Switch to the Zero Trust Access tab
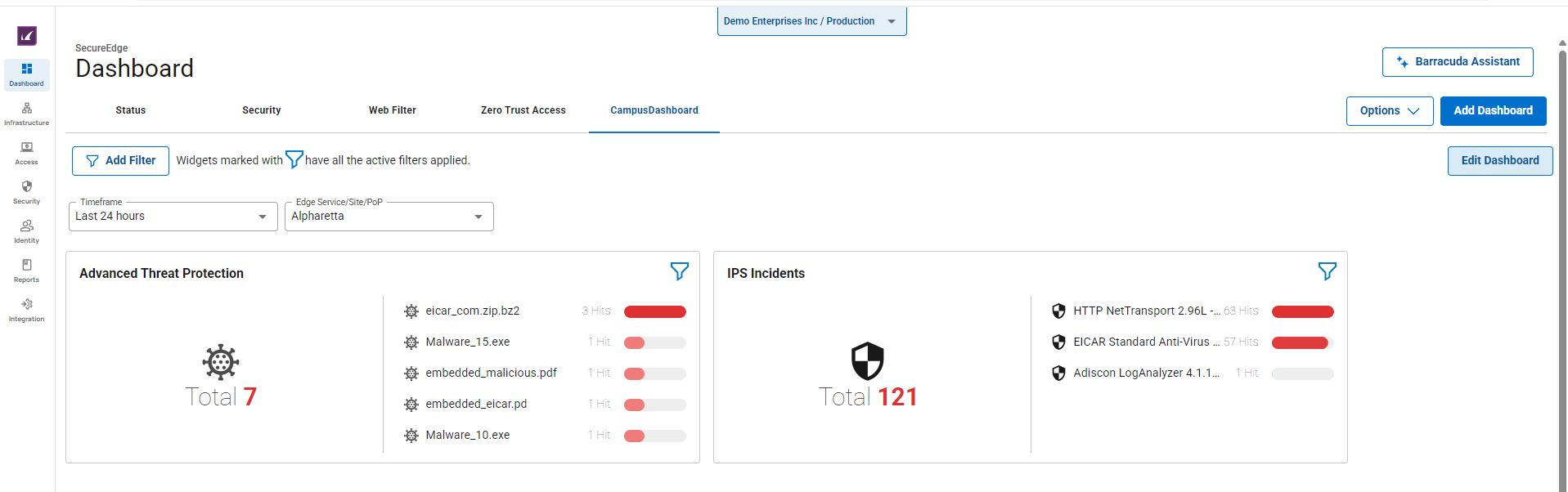 pyautogui.click(x=523, y=110)
